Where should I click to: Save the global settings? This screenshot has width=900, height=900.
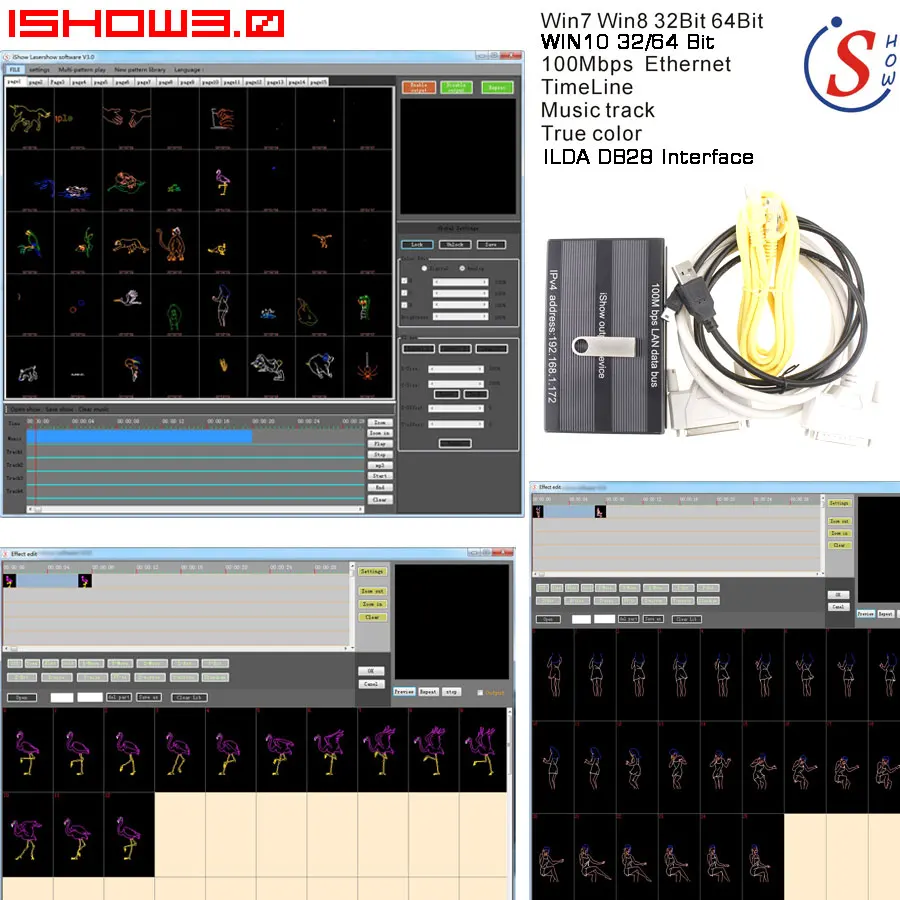click(x=491, y=245)
